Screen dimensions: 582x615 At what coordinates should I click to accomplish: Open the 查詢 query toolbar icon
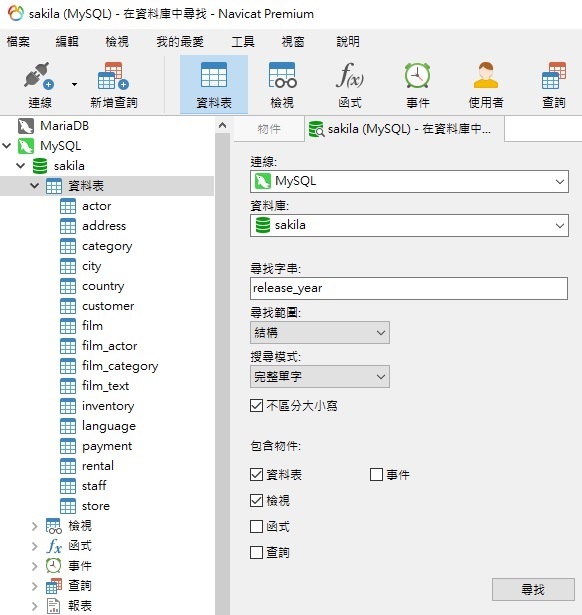[x=553, y=75]
